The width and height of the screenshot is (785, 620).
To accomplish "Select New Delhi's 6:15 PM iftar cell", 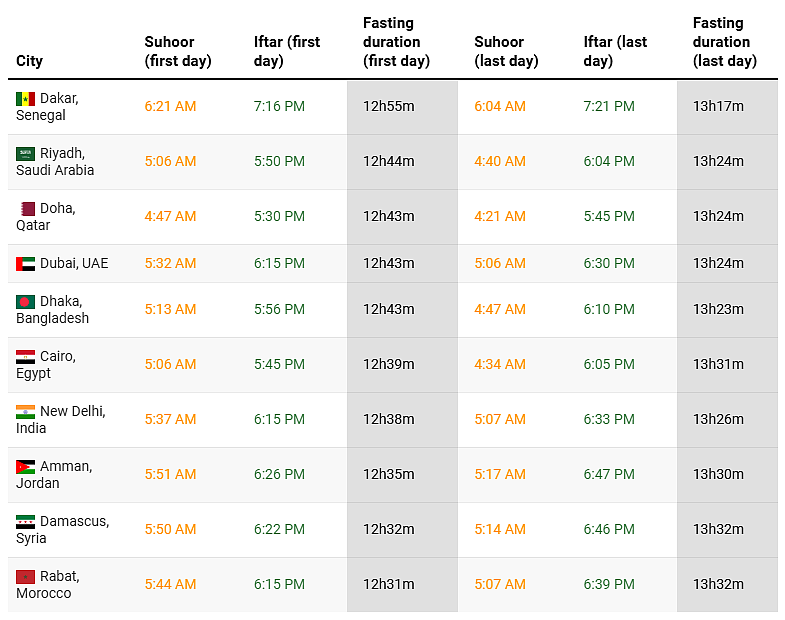I will tap(279, 419).
